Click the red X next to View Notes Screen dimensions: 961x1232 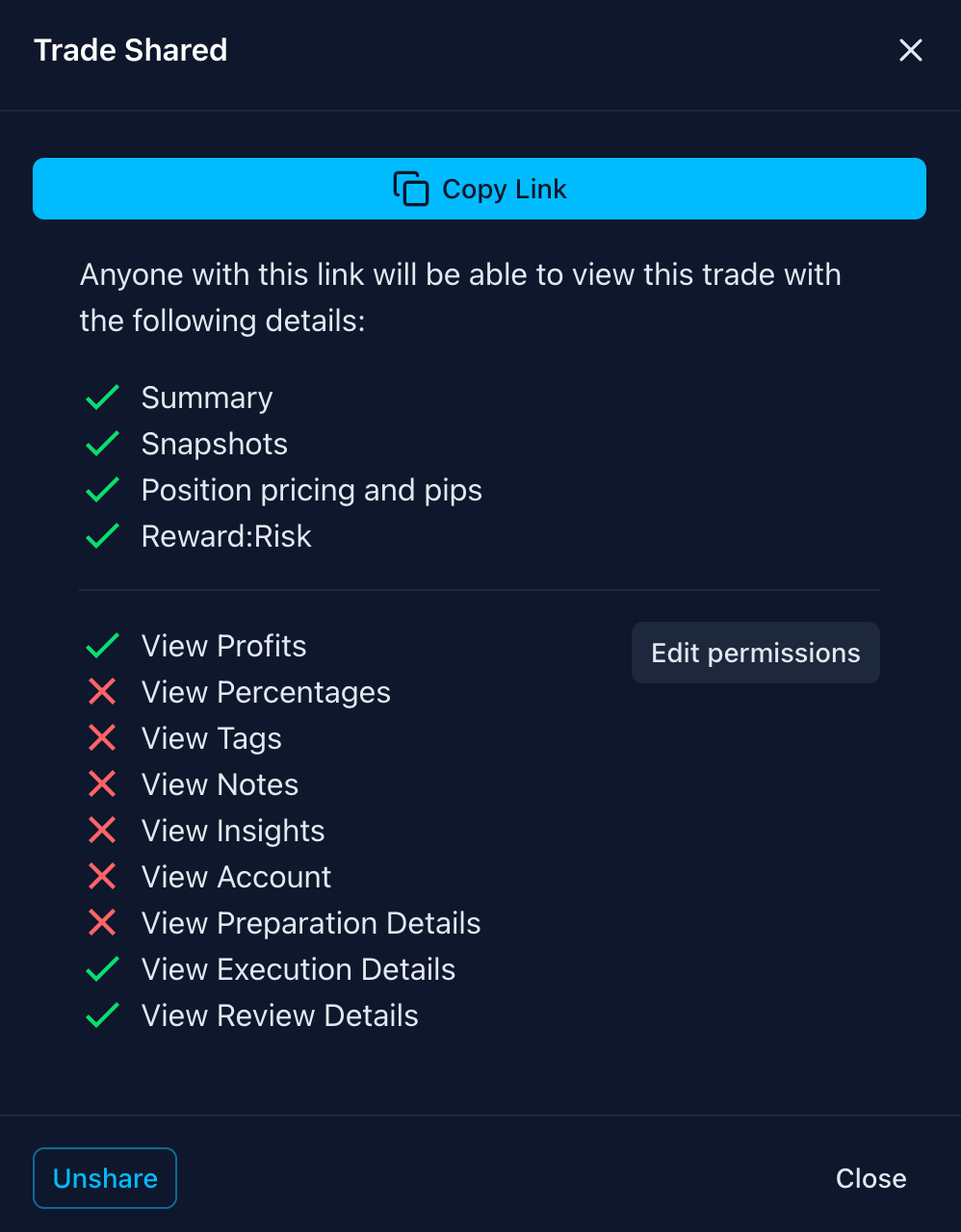coord(102,784)
